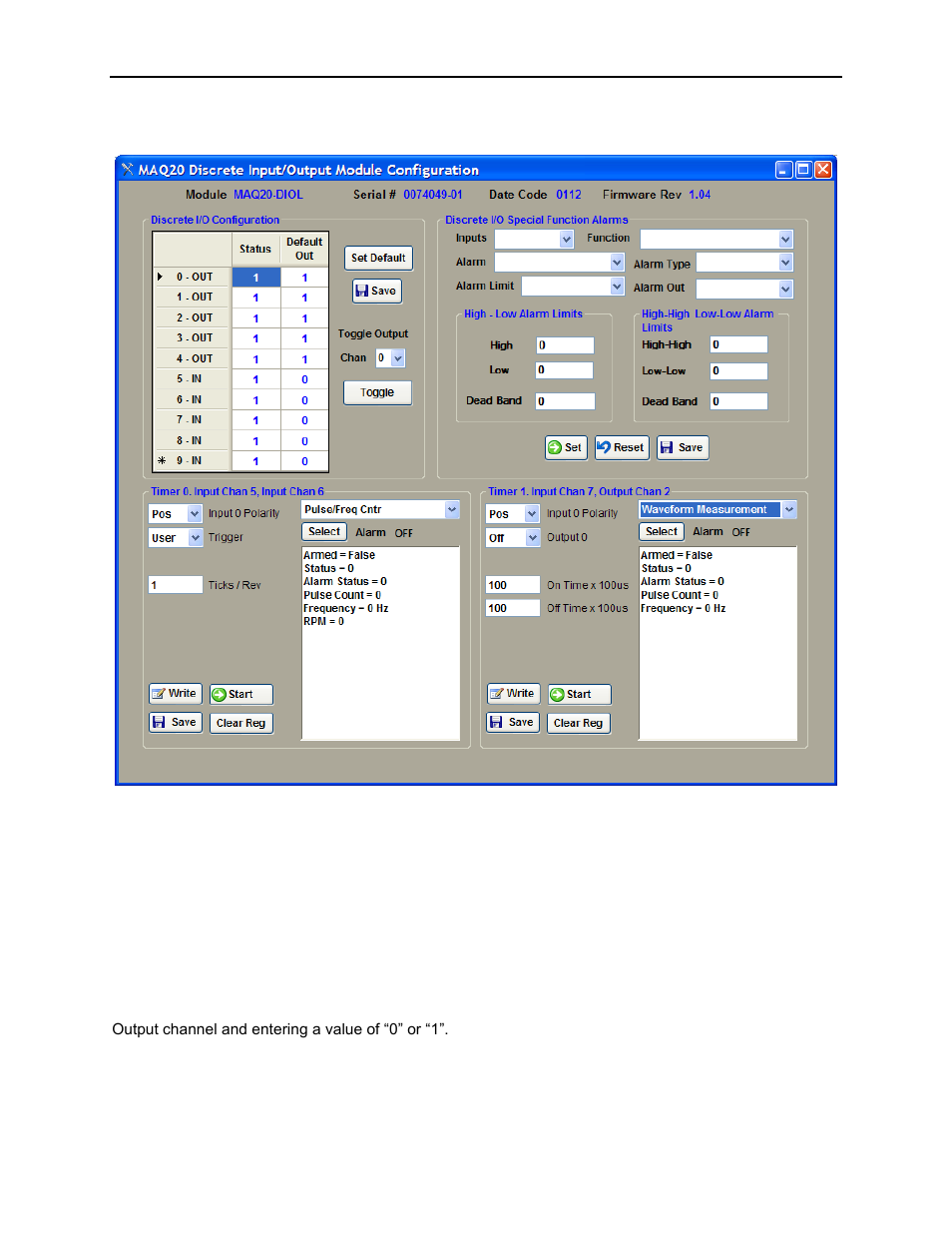Open Timer 1 Waveform Measurement dropdown
This screenshot has width=952, height=1233.
pyautogui.click(x=789, y=509)
